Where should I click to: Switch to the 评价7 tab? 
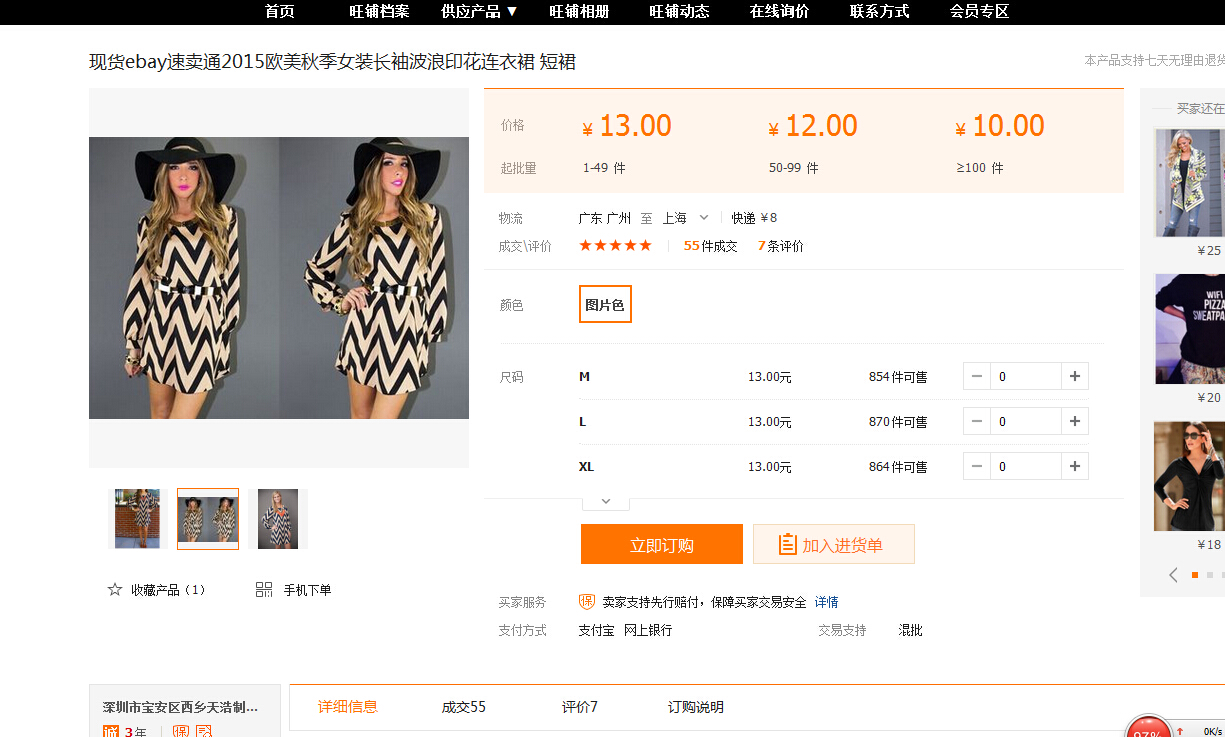coord(579,707)
